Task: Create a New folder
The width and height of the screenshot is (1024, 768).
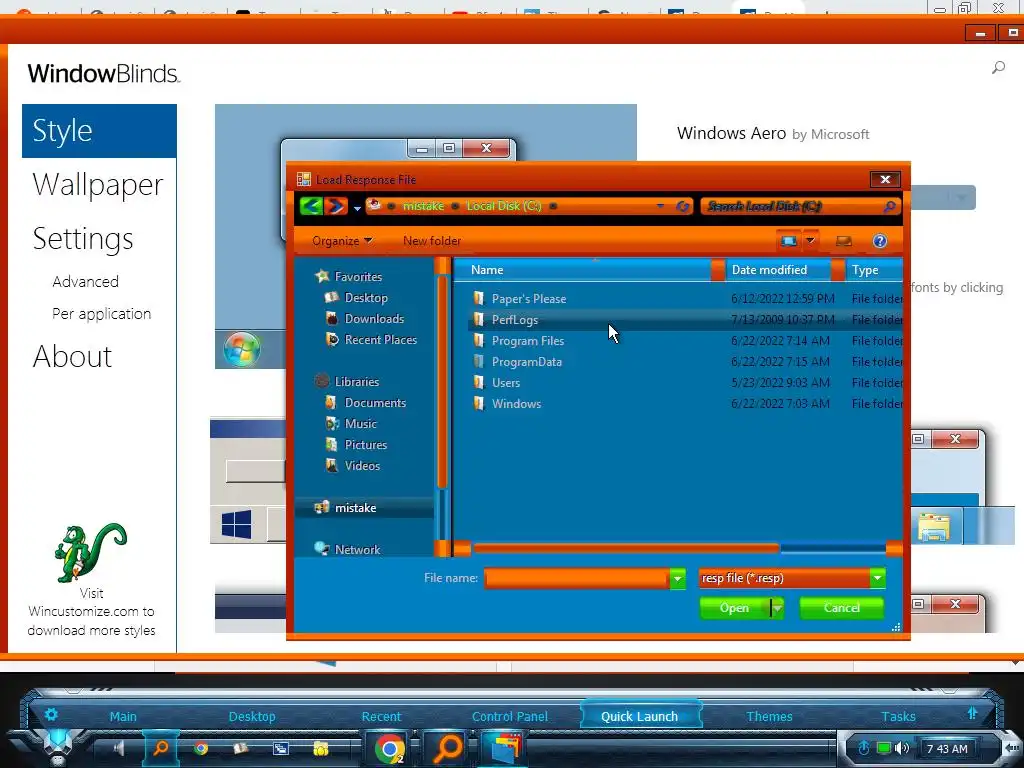Action: (432, 241)
